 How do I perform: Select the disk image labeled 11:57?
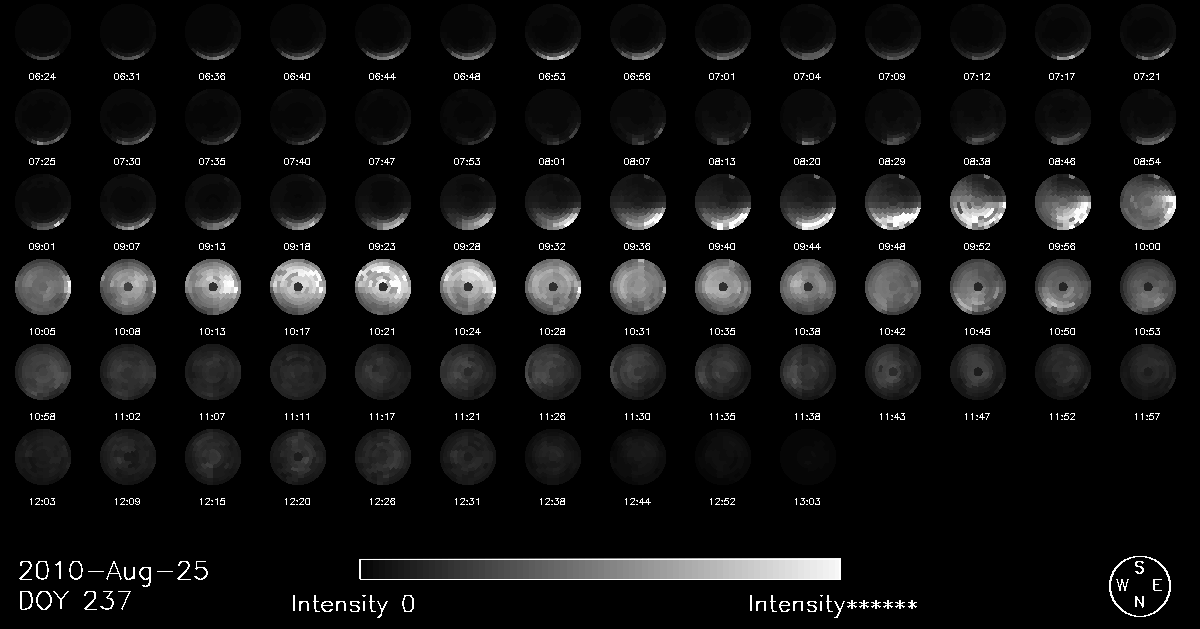tap(1147, 372)
